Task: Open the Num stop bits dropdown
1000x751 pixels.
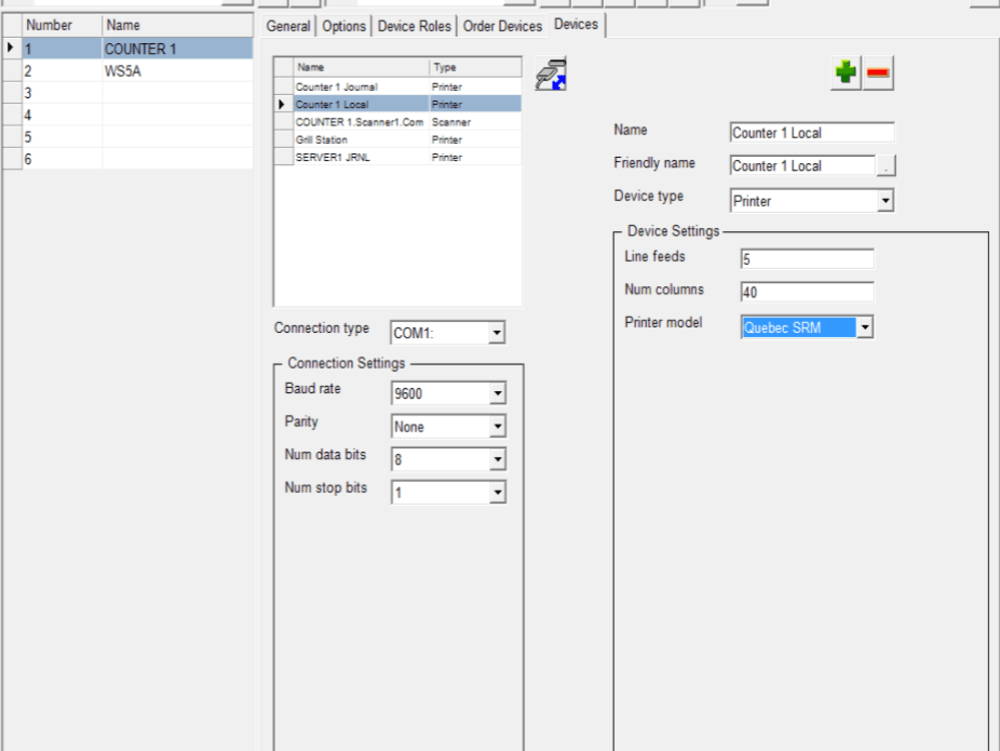Action: coord(497,492)
